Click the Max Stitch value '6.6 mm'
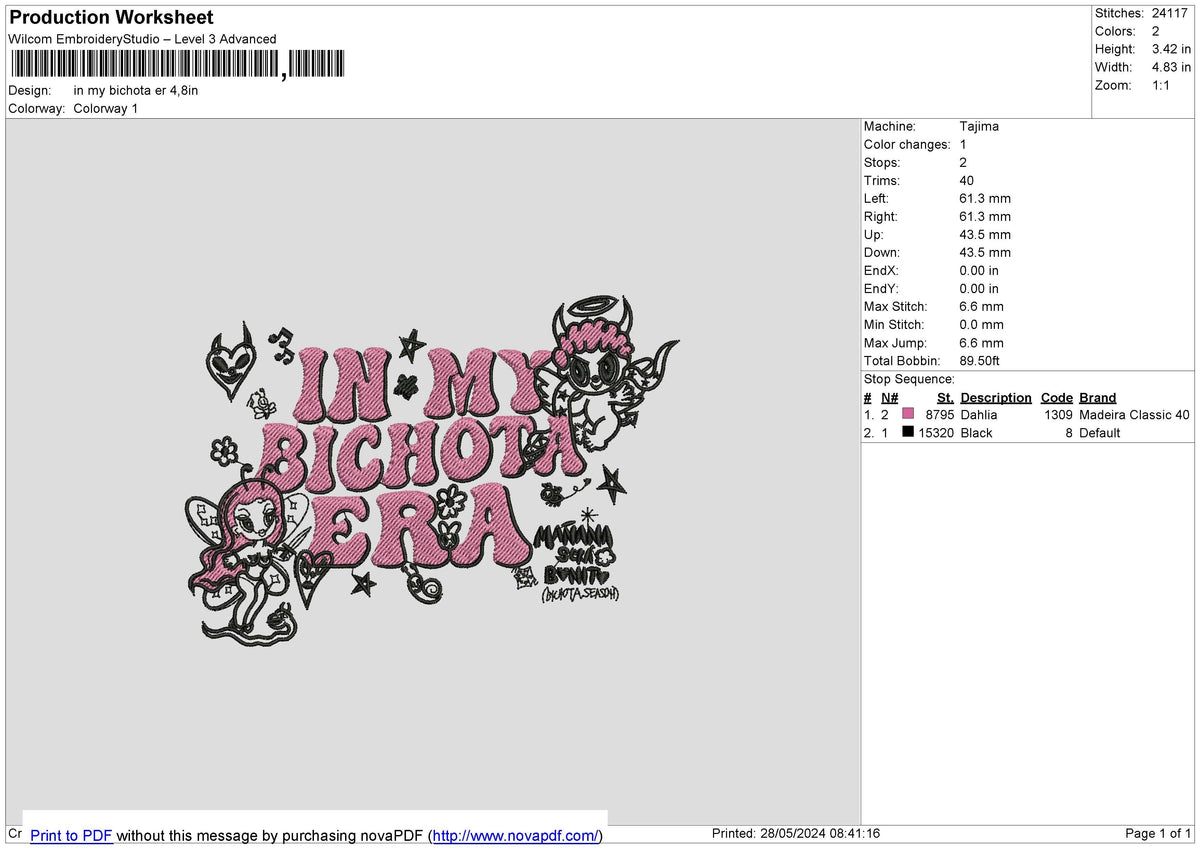The height and width of the screenshot is (848, 1200). [x=981, y=306]
